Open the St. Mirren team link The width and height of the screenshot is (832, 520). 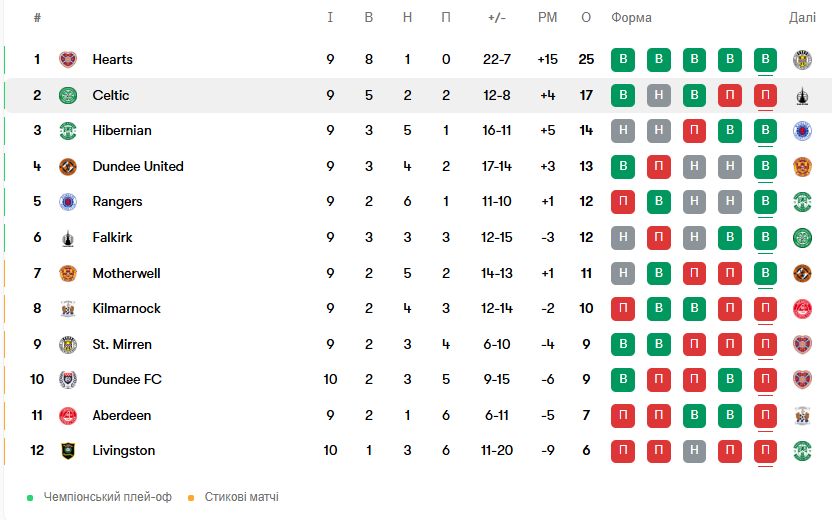point(122,344)
